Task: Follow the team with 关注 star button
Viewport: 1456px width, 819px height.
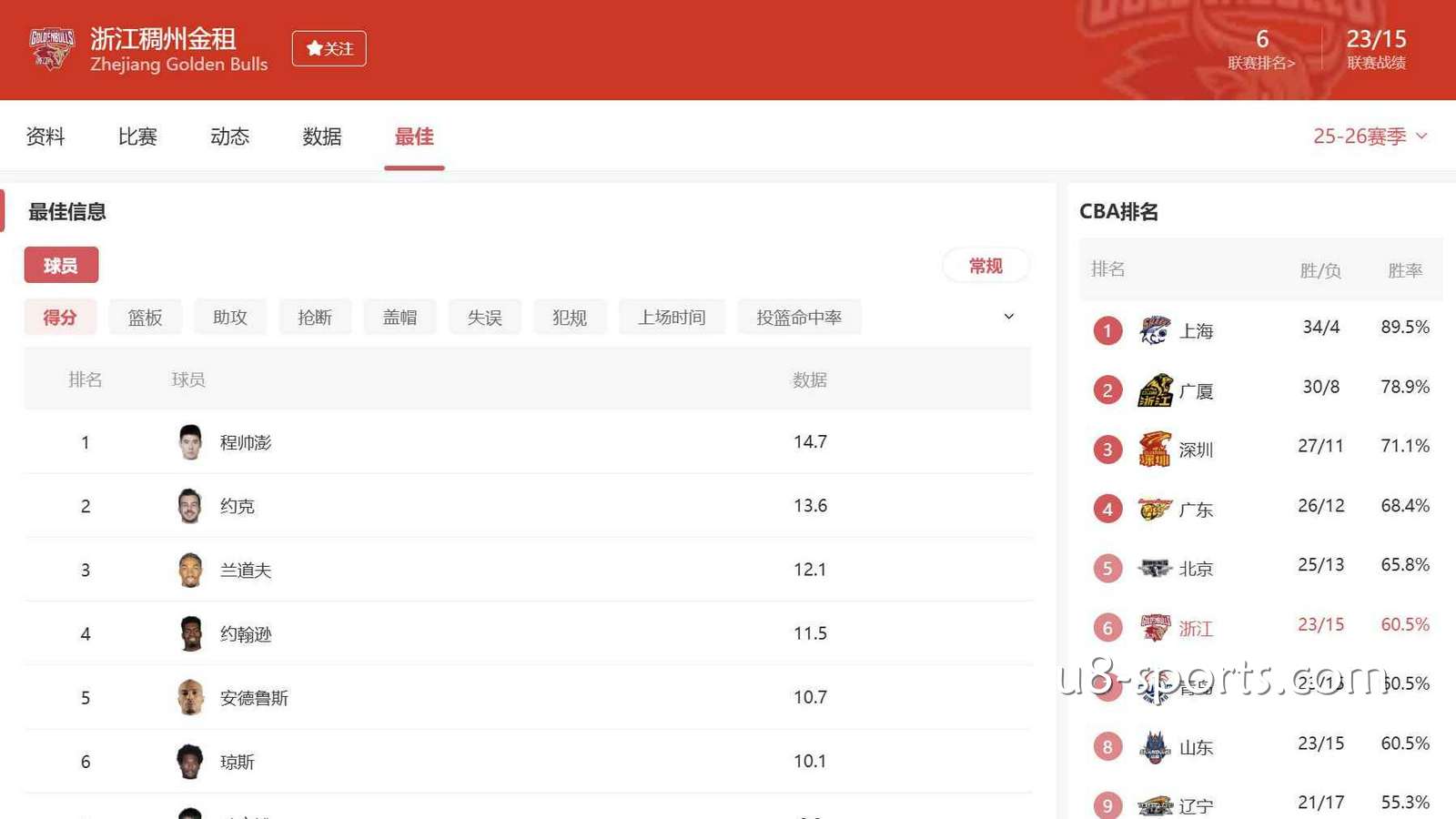Action: [329, 48]
